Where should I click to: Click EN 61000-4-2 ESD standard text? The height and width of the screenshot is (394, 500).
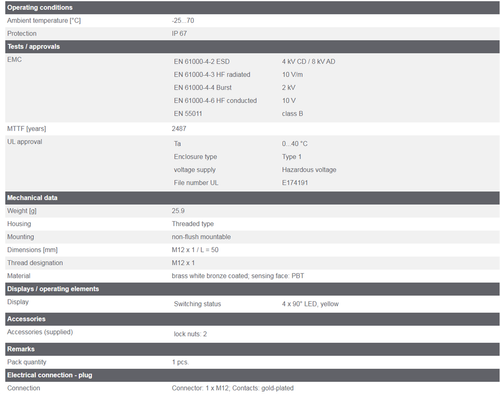click(202, 62)
